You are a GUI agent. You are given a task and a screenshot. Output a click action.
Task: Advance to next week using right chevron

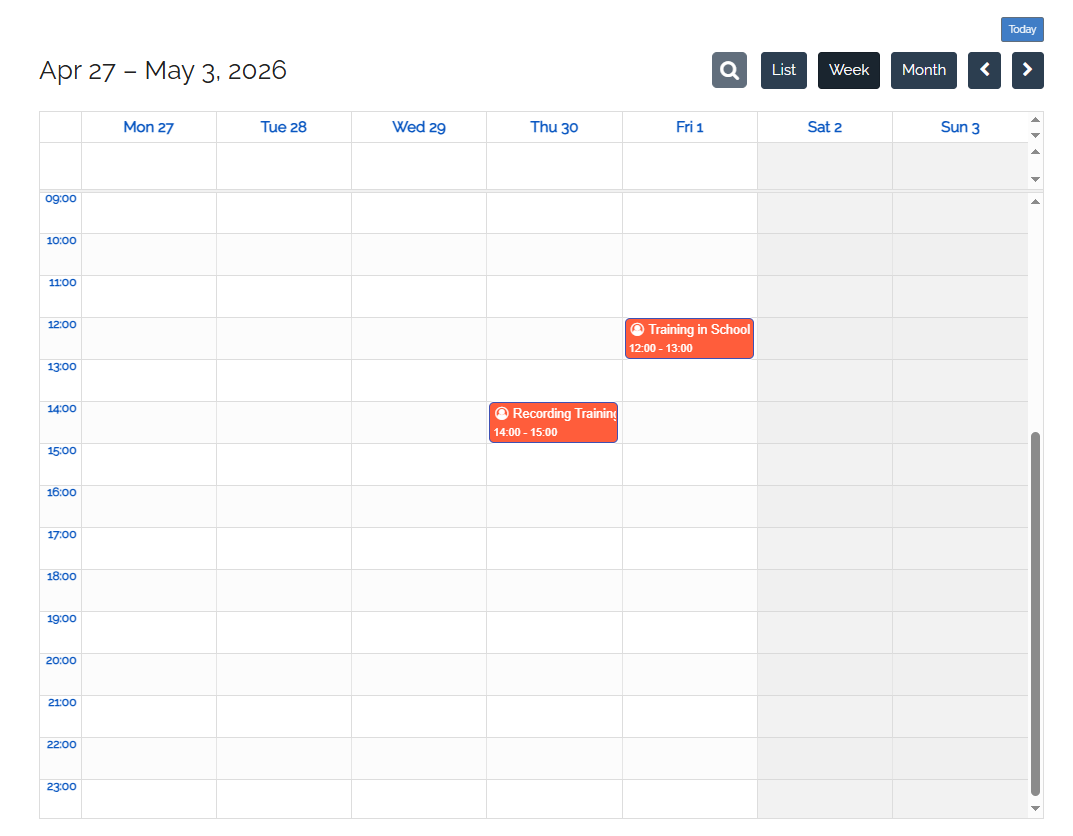point(1027,70)
